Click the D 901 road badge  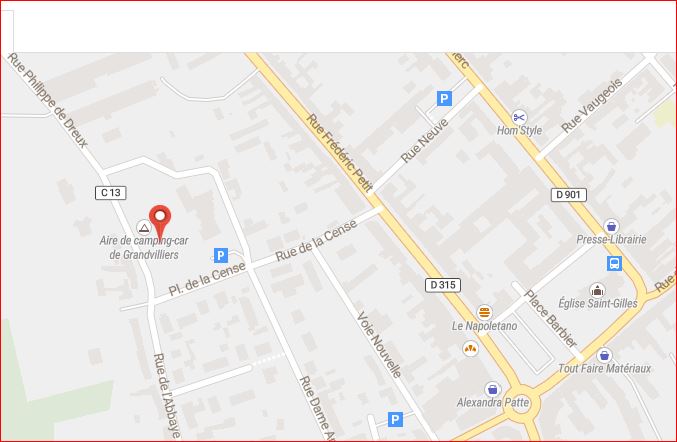[x=569, y=195]
